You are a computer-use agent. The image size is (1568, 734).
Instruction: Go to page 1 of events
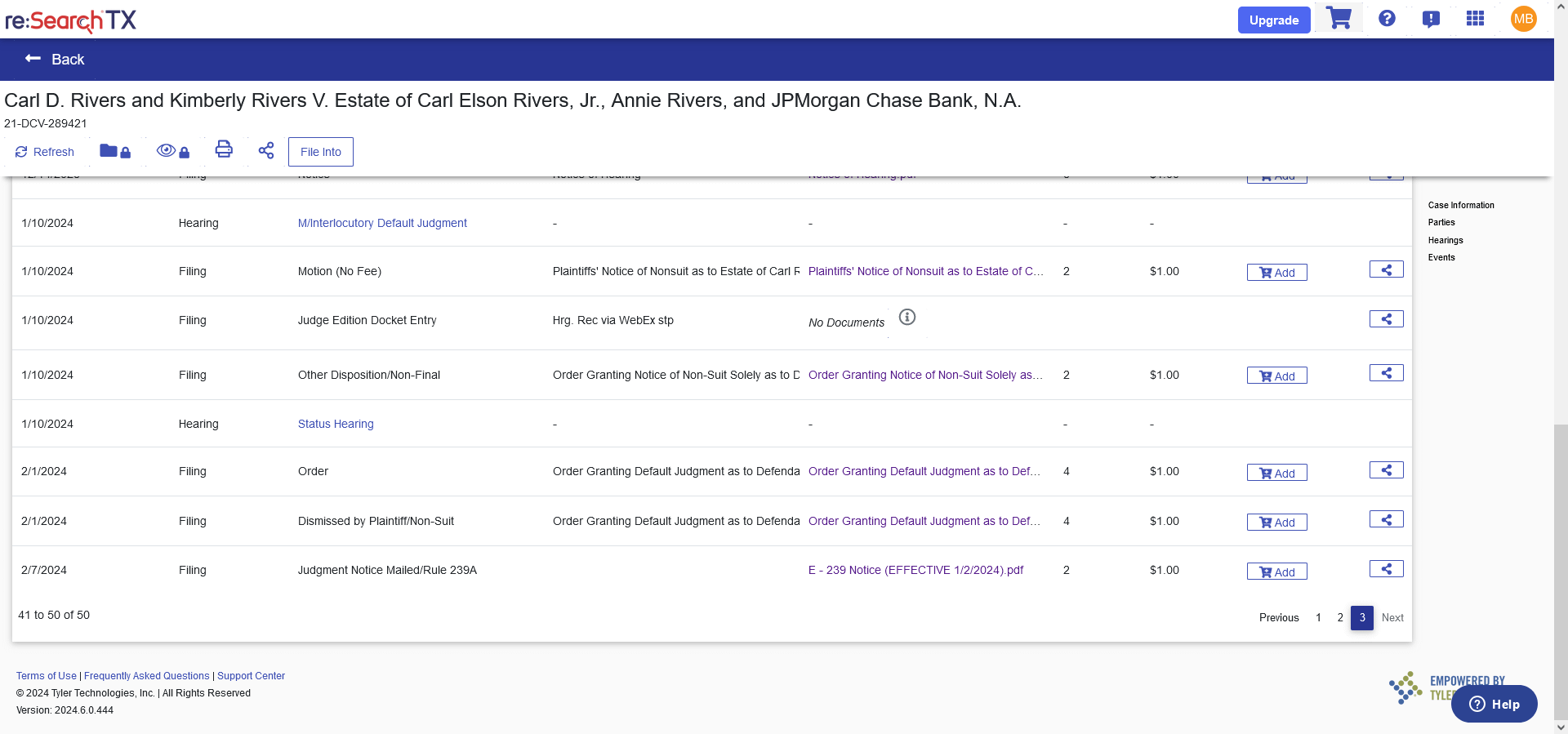pyautogui.click(x=1318, y=617)
